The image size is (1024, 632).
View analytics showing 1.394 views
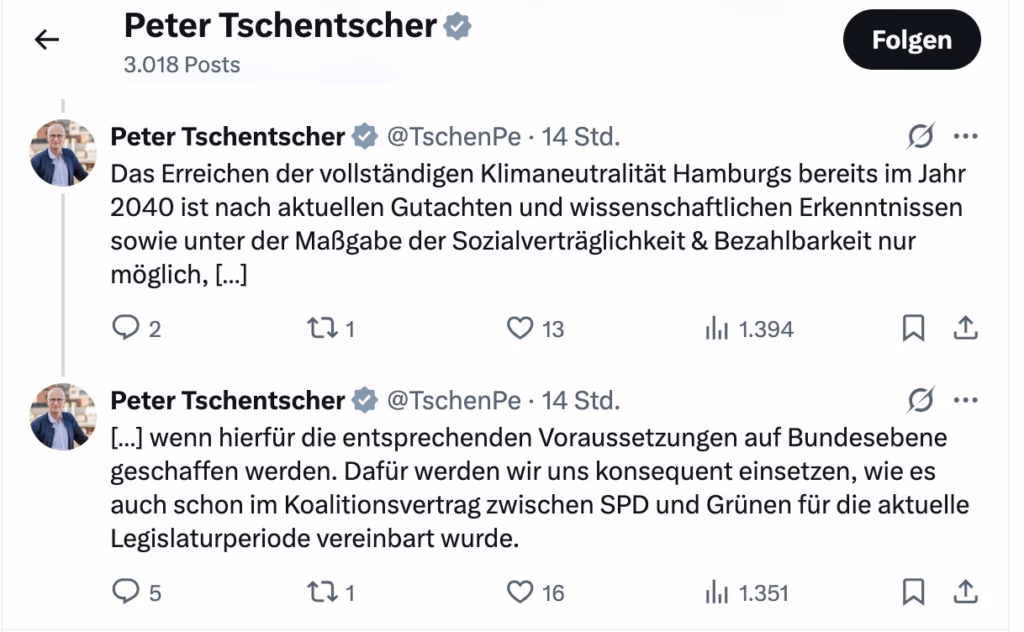click(x=717, y=328)
